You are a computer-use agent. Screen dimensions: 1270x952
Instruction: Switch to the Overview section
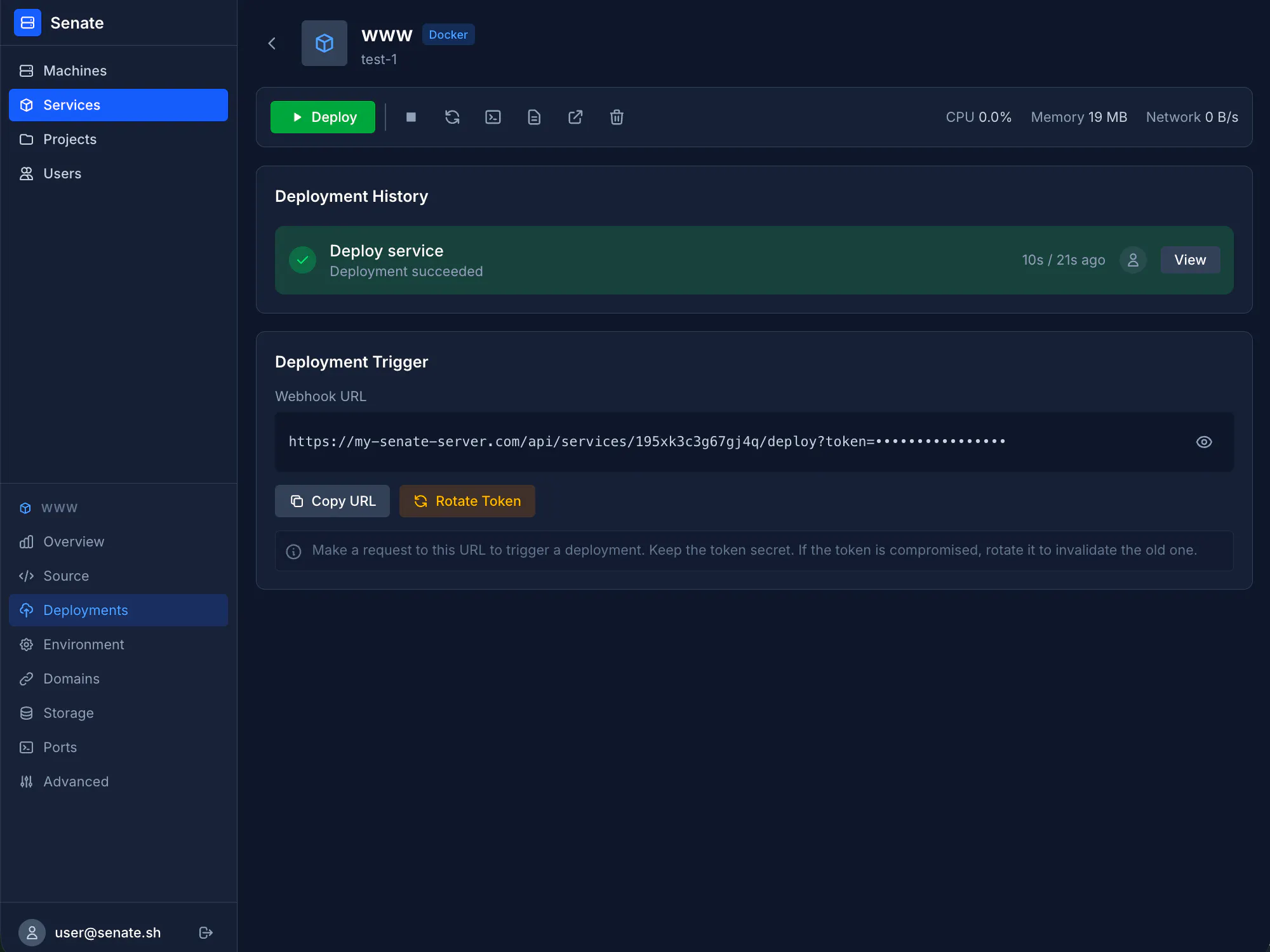point(118,541)
